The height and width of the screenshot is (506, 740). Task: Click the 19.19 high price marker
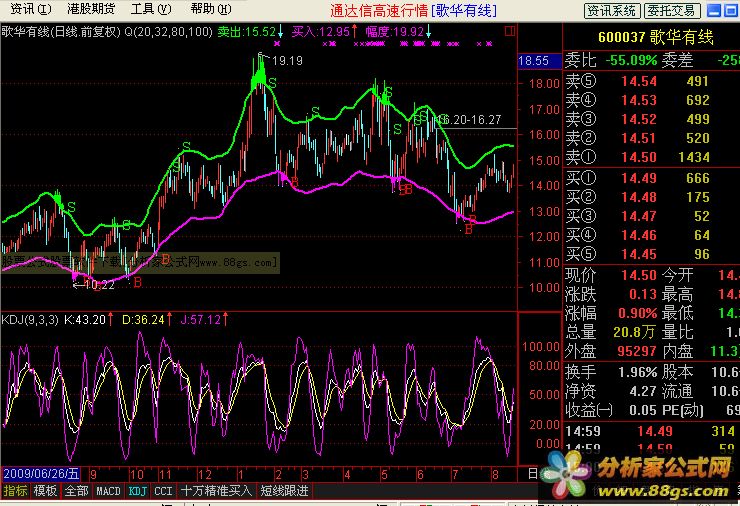point(287,60)
